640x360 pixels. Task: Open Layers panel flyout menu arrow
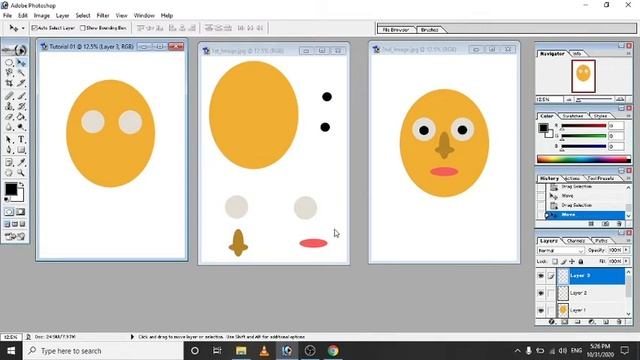(x=629, y=241)
